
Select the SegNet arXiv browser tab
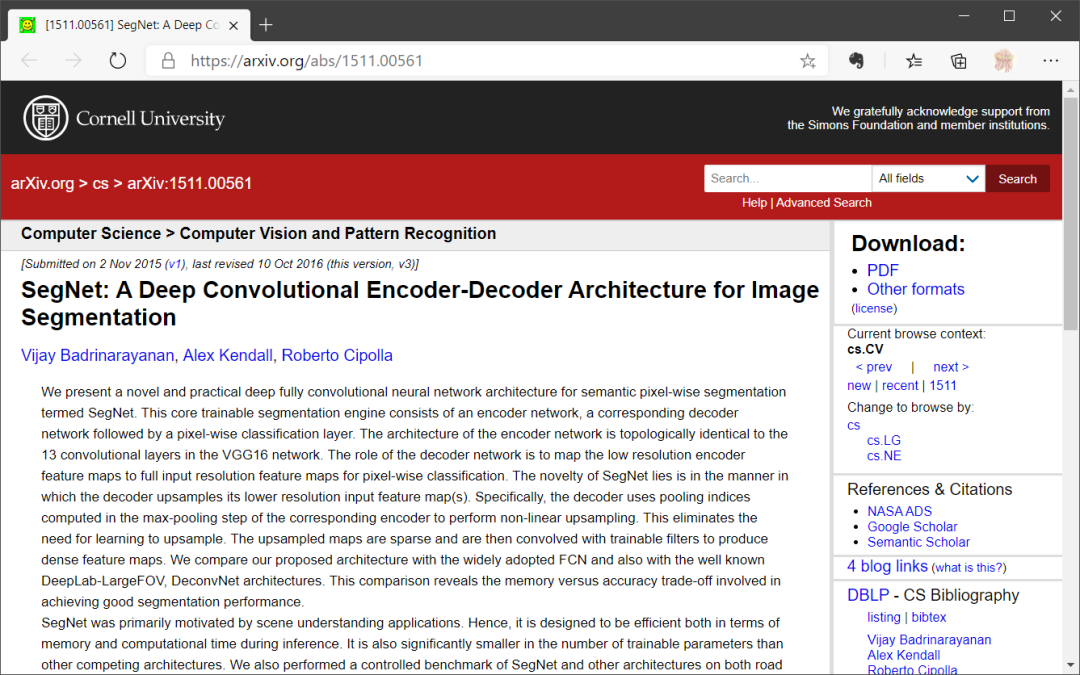(128, 25)
